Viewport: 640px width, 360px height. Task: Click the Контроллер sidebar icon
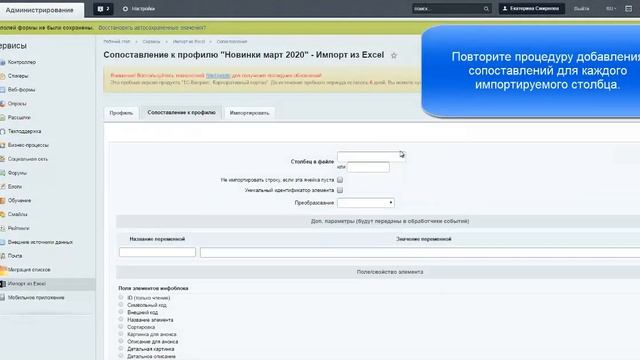point(2,62)
